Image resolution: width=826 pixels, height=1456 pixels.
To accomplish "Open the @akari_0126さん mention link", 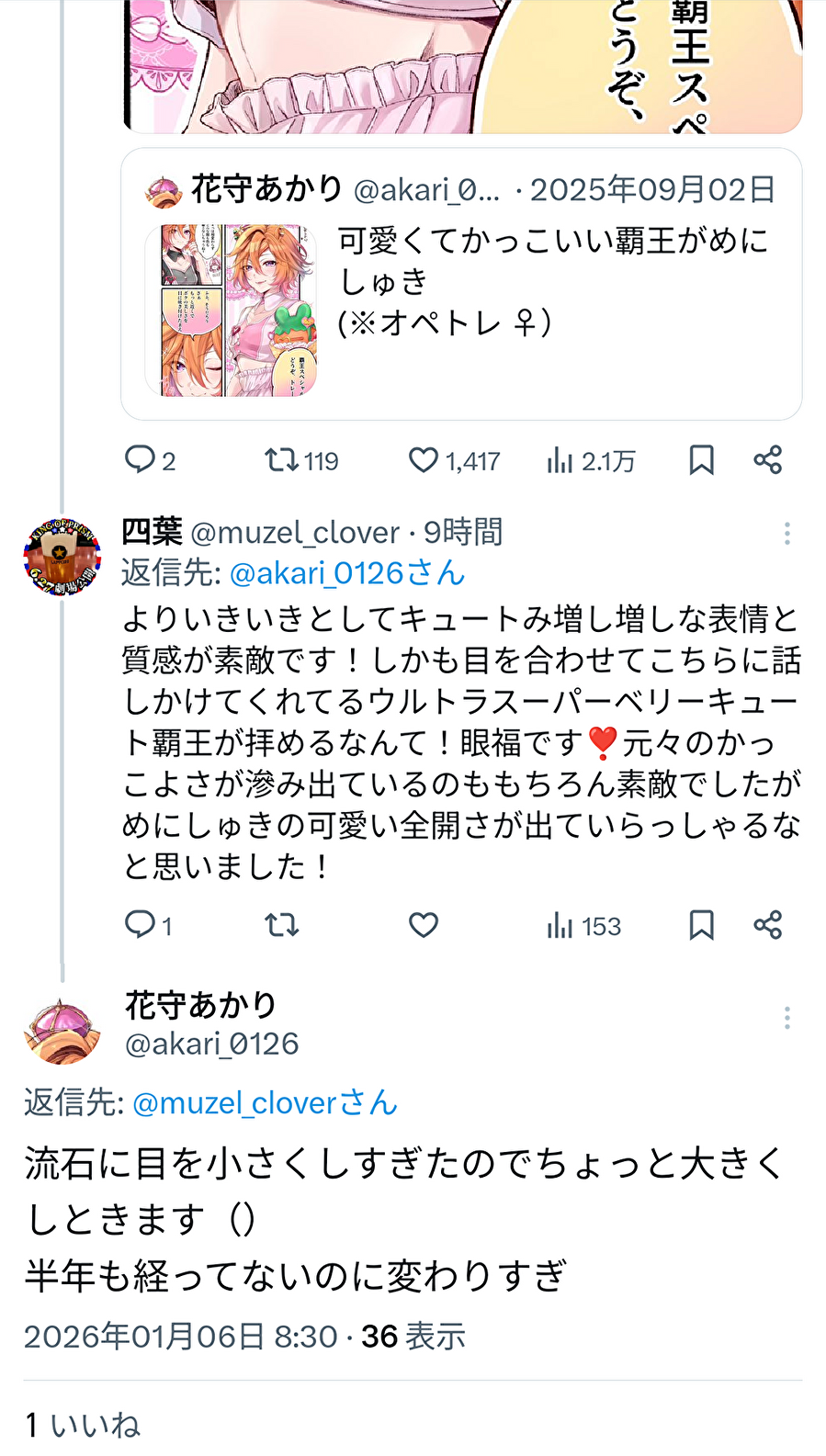I will pyautogui.click(x=346, y=573).
